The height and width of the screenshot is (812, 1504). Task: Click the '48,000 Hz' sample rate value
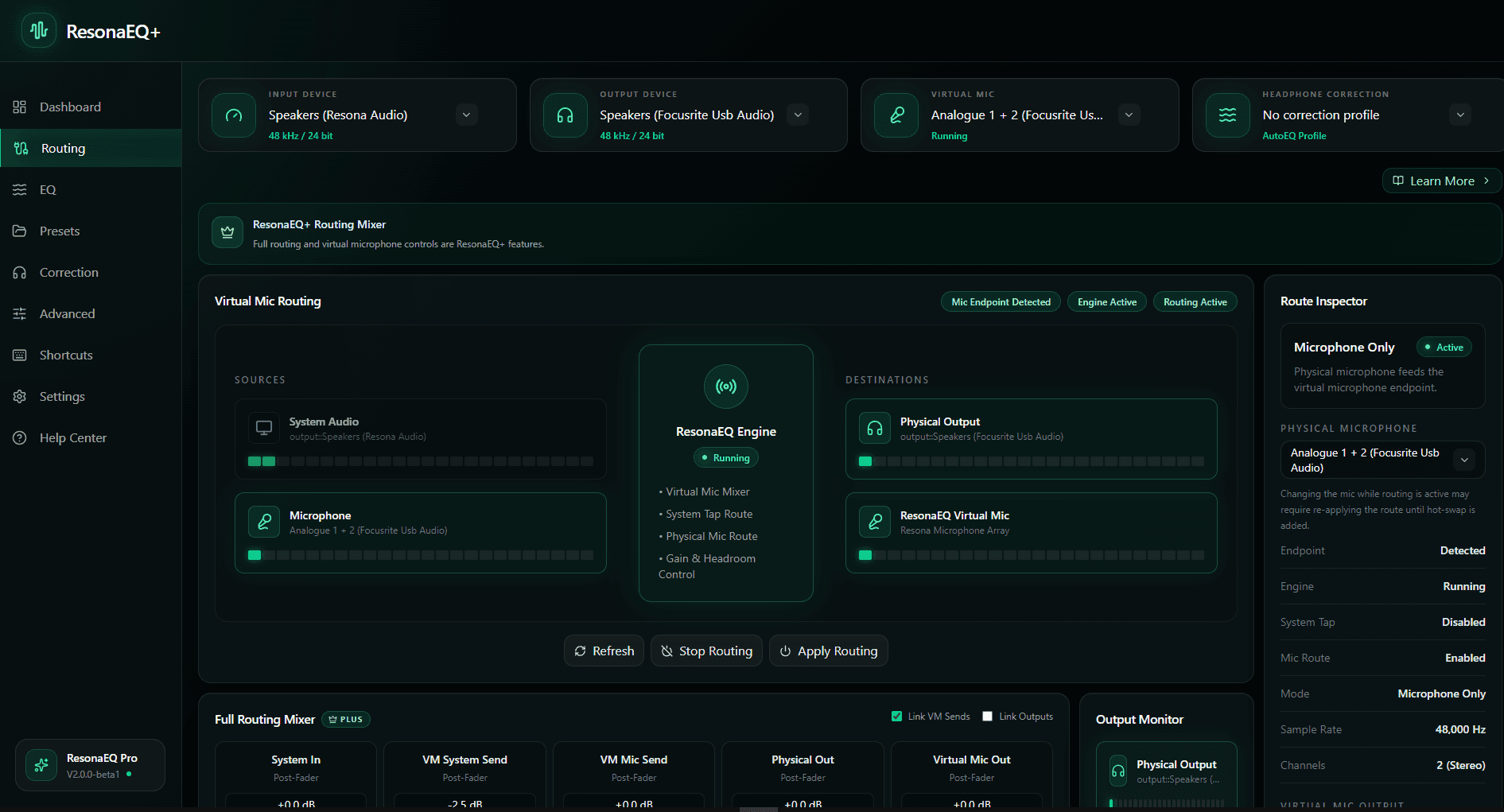[x=1460, y=729]
